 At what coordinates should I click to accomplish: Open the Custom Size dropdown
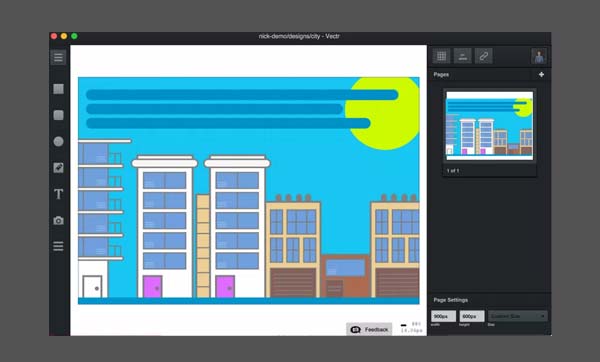[517, 316]
